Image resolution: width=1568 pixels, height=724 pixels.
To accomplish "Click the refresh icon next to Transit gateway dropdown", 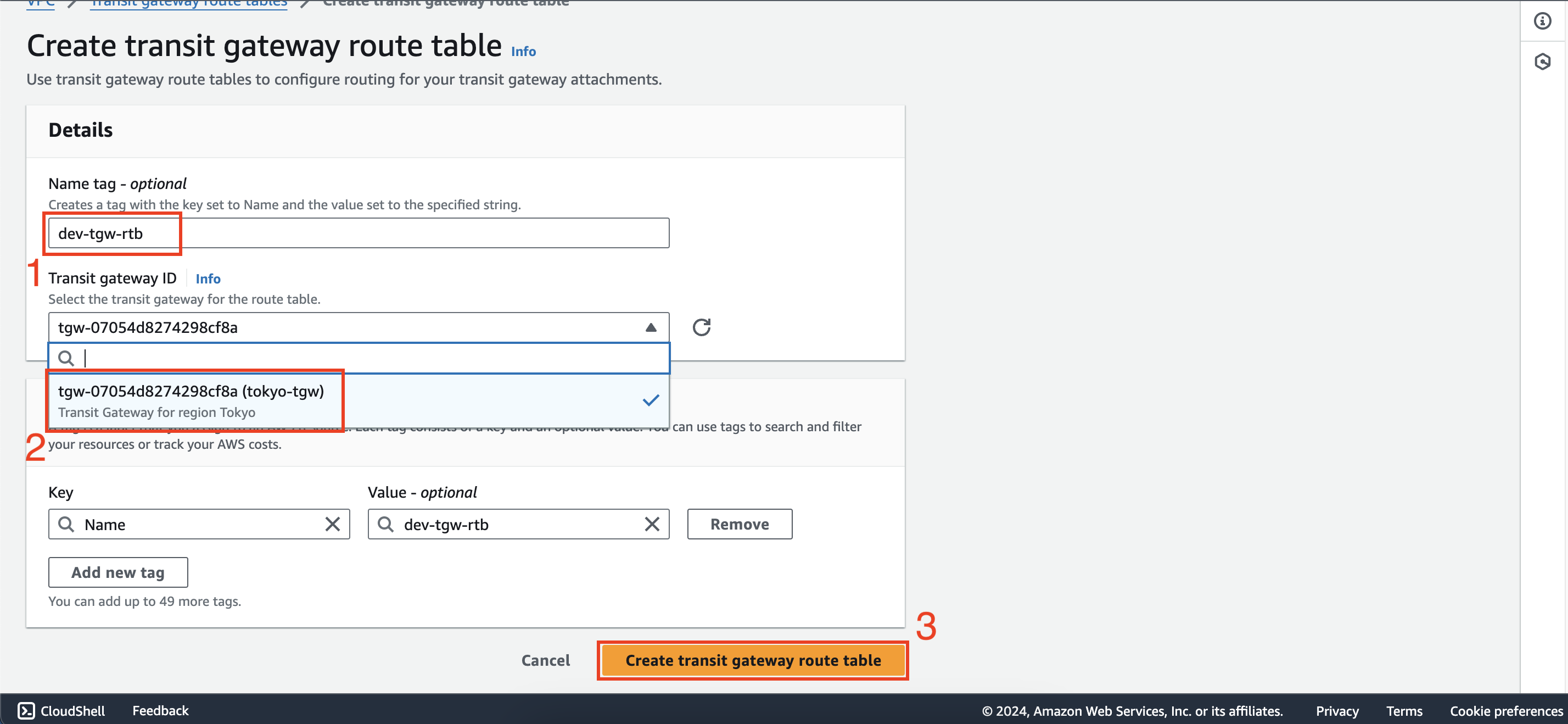I will point(701,326).
